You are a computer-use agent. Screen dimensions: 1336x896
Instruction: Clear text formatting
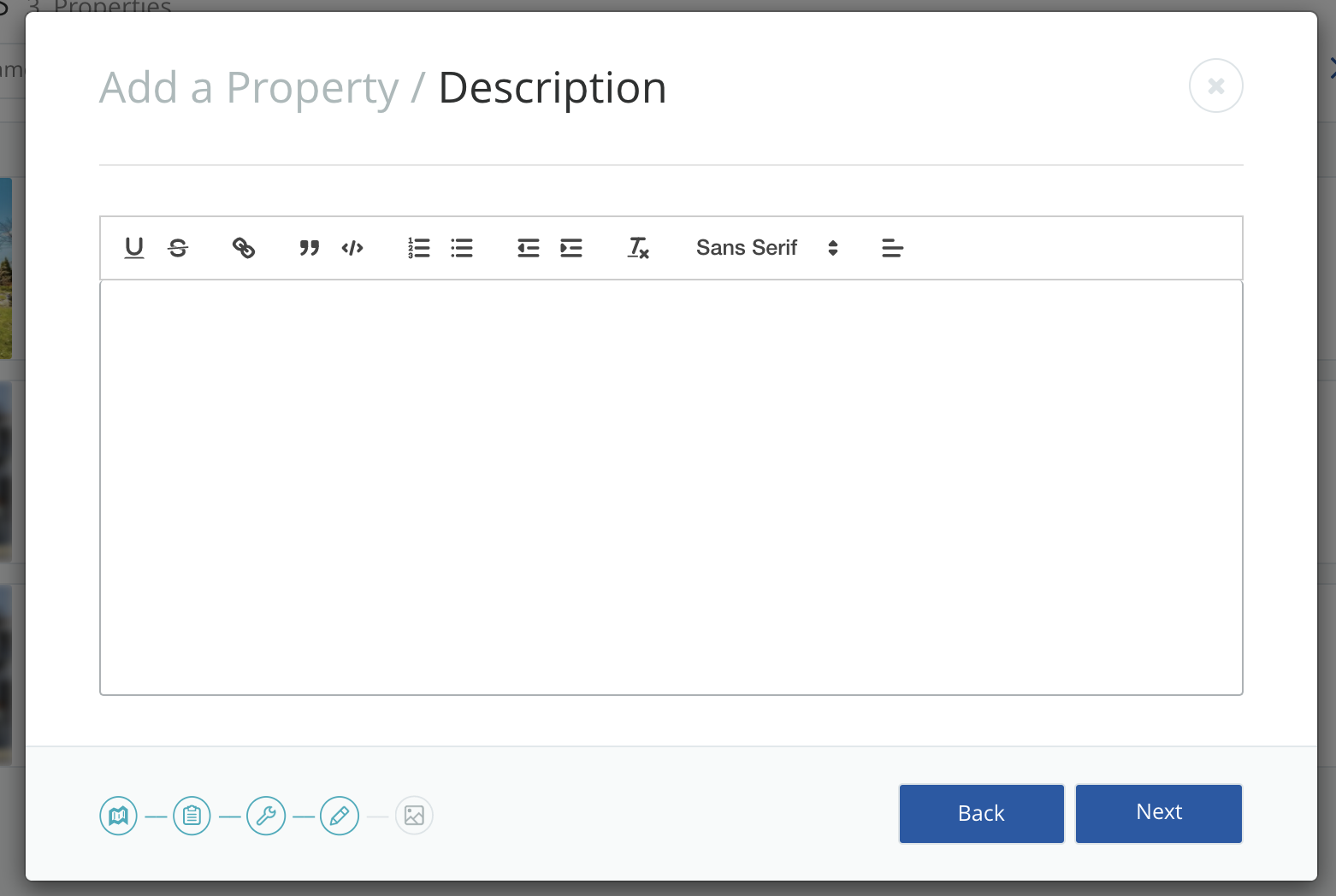tap(638, 248)
